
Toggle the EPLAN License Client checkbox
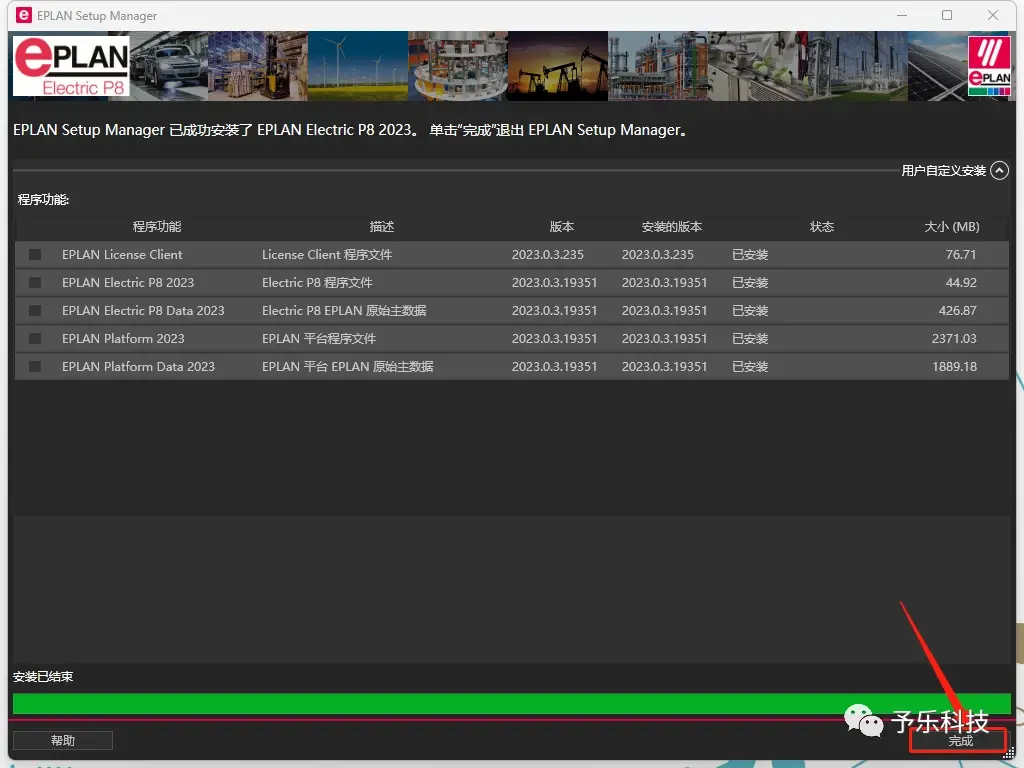(35, 255)
